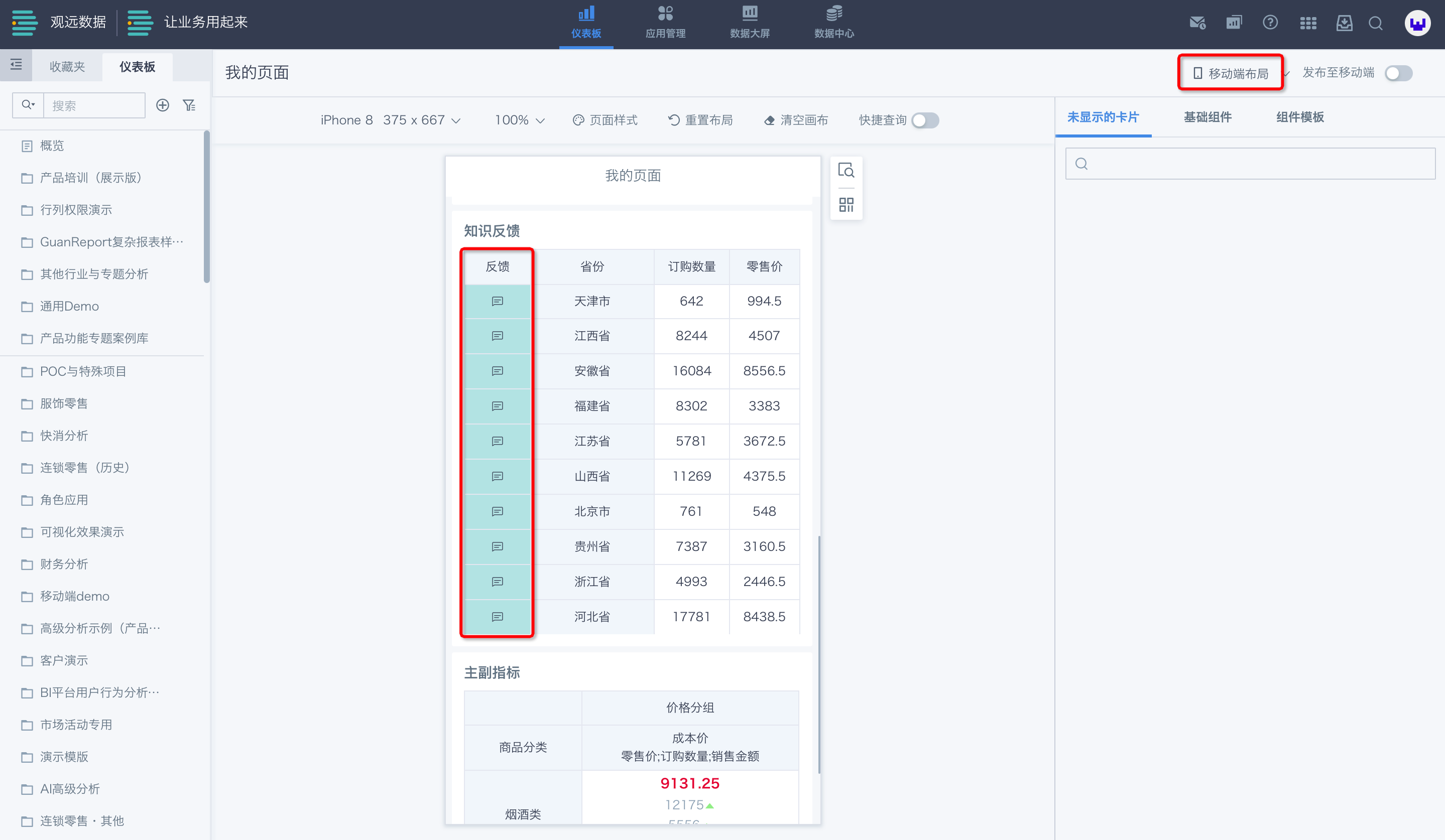This screenshot has height=840, width=1445.
Task: Collapse the left sidebar panel
Action: pyautogui.click(x=16, y=64)
